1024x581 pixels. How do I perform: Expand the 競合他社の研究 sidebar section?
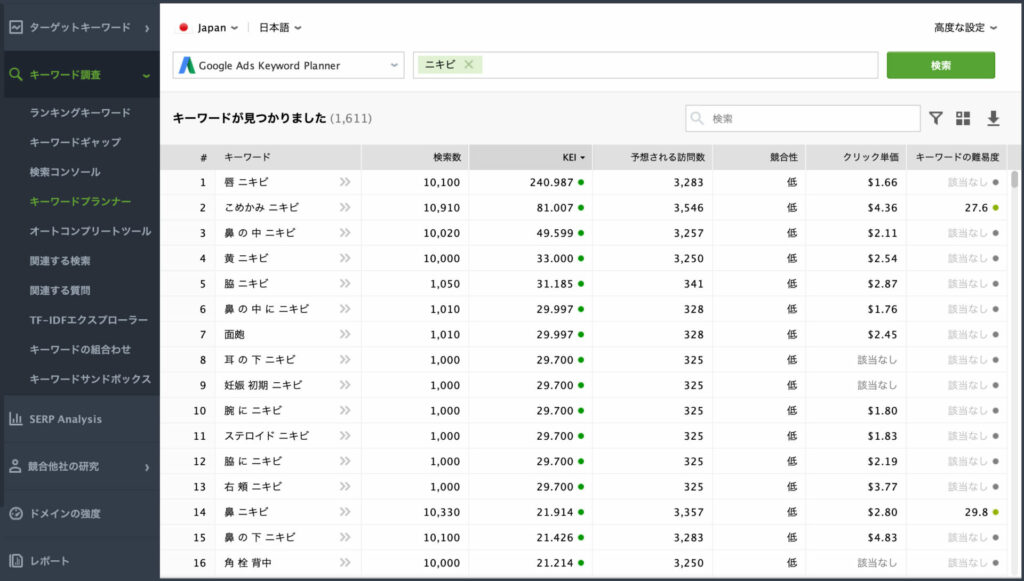147,467
